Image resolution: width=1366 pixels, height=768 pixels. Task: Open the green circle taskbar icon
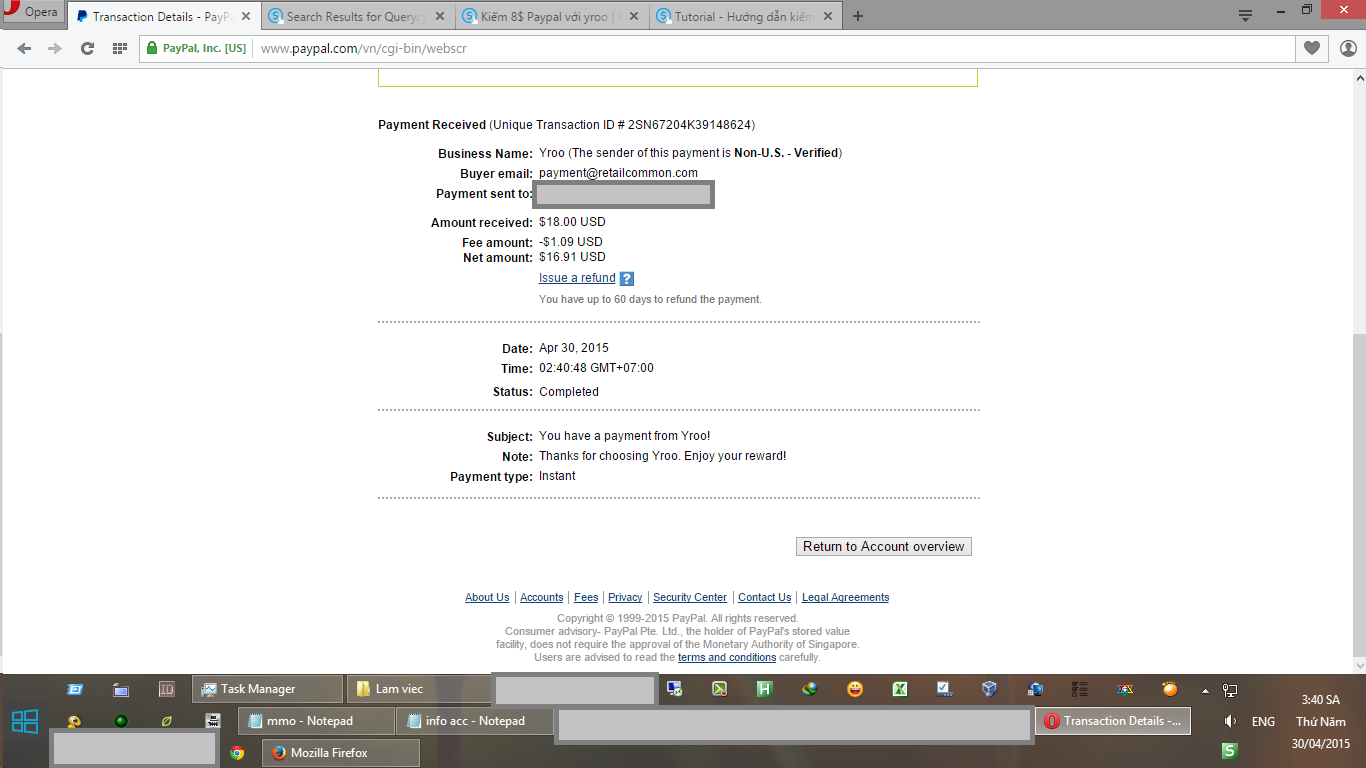[120, 721]
